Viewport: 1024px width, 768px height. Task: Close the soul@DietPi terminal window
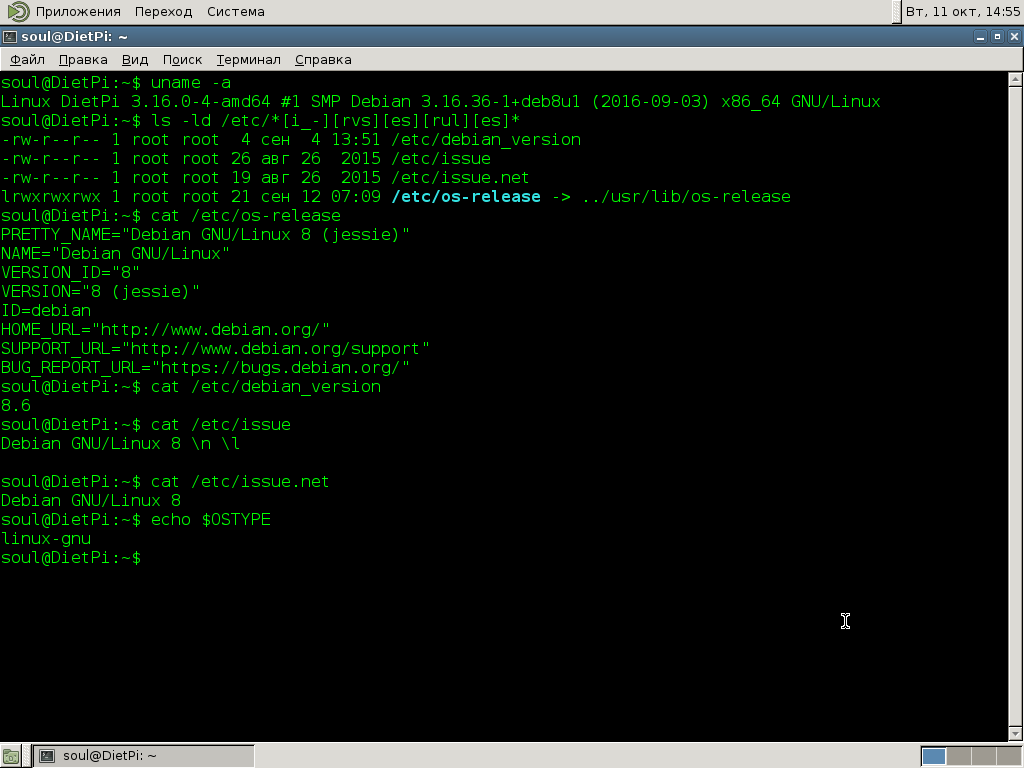[x=1014, y=37]
